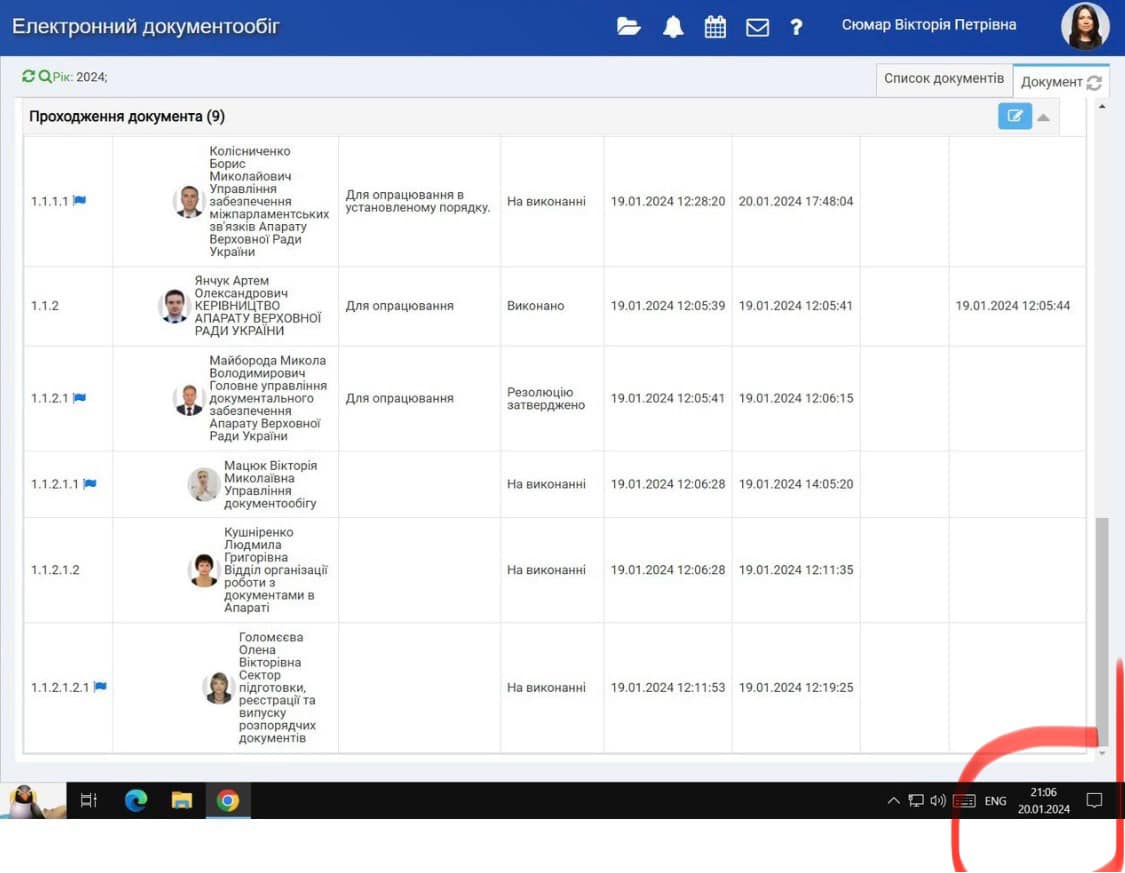Click flag icon in row 1.1.2.1
The width and height of the screenshot is (1125, 873).
tap(80, 398)
